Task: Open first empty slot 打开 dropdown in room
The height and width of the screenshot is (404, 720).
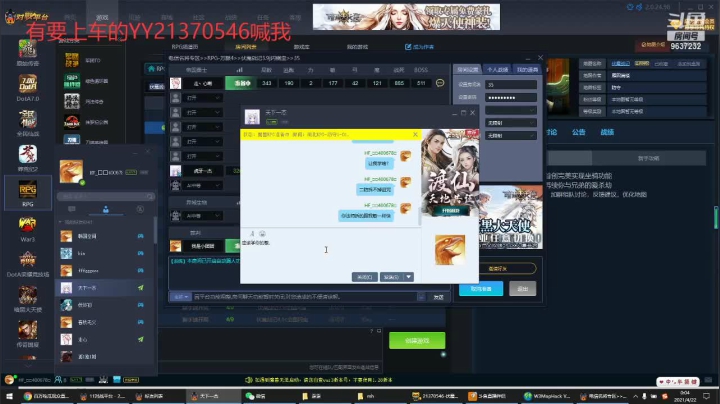Action: (203, 98)
